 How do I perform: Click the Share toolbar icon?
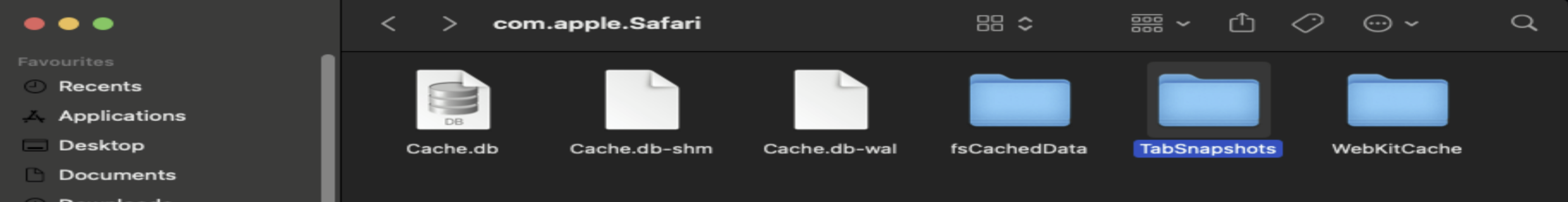click(1242, 23)
